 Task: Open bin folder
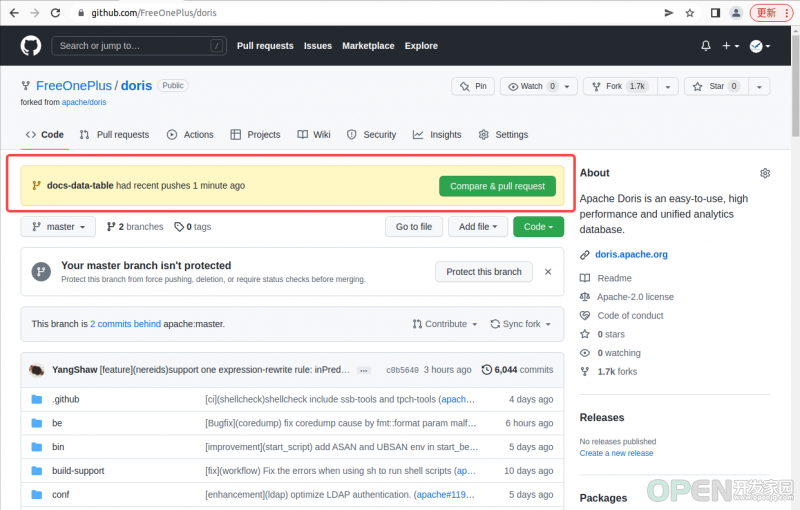58,447
